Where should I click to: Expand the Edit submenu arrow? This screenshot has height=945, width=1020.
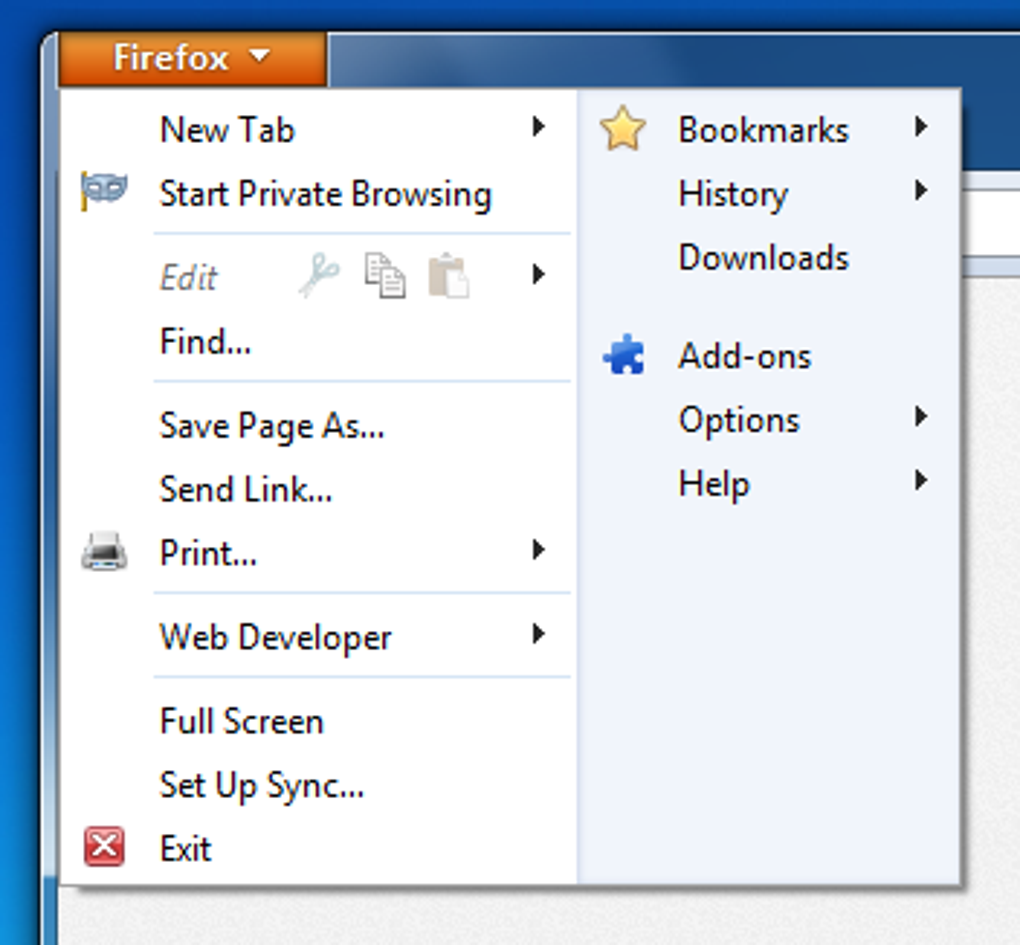click(x=538, y=274)
